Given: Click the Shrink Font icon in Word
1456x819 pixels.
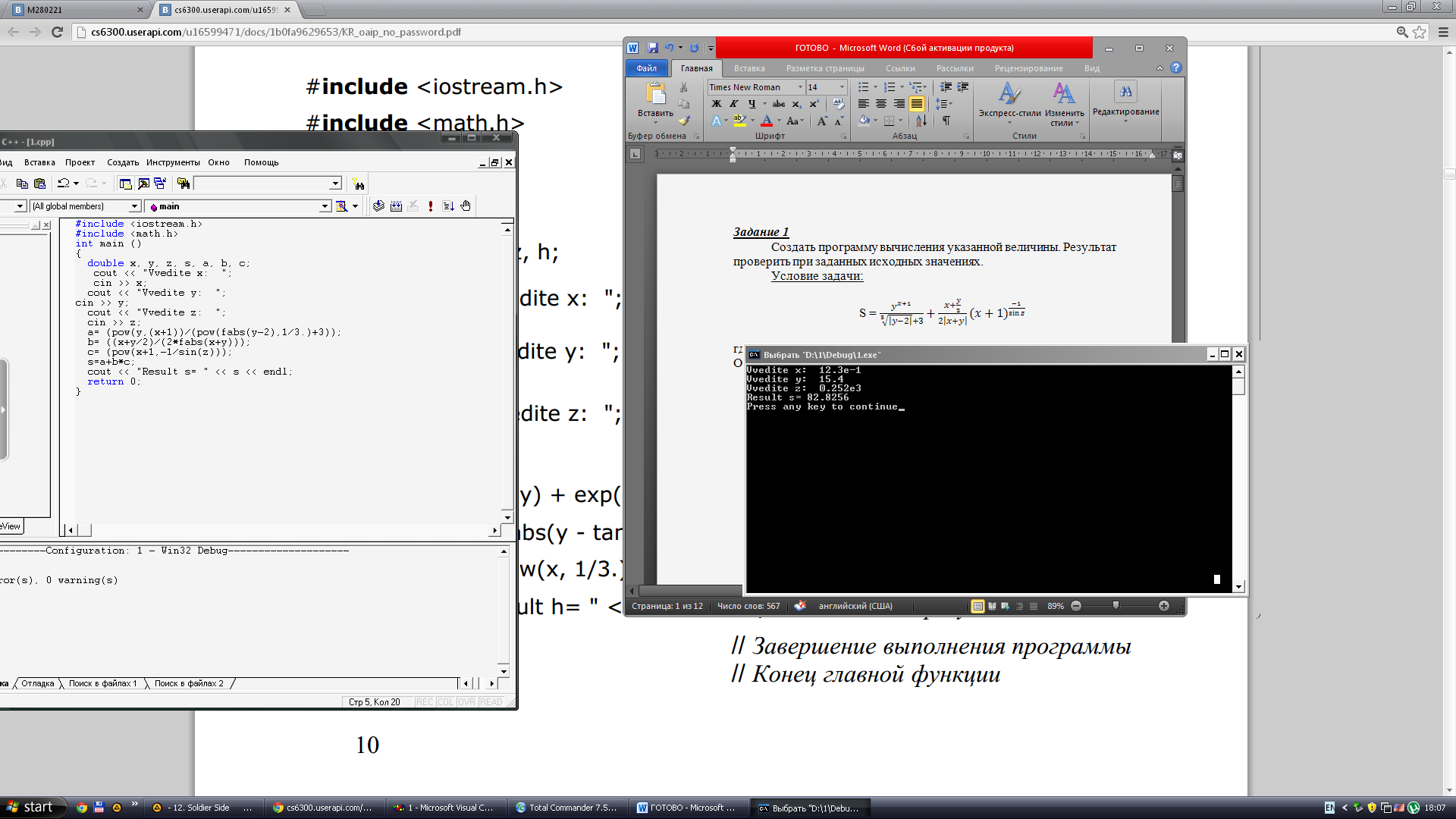Looking at the screenshot, I should click(x=839, y=121).
